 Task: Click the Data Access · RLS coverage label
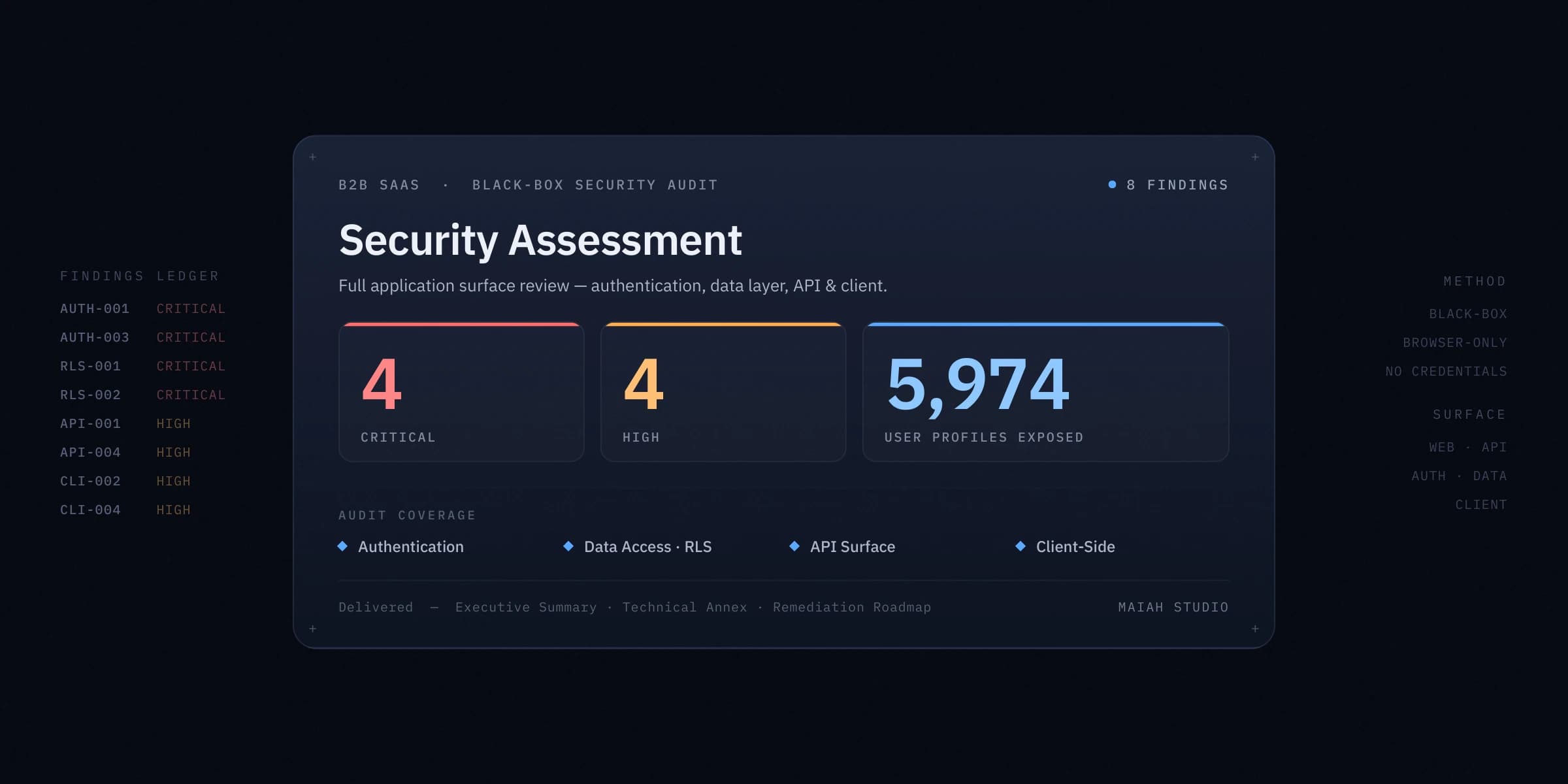coord(648,546)
